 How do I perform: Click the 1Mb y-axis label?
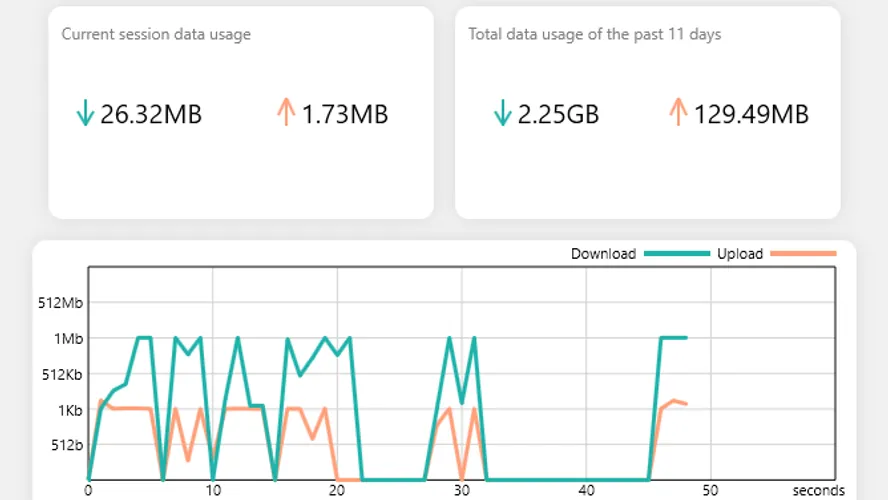point(68,338)
